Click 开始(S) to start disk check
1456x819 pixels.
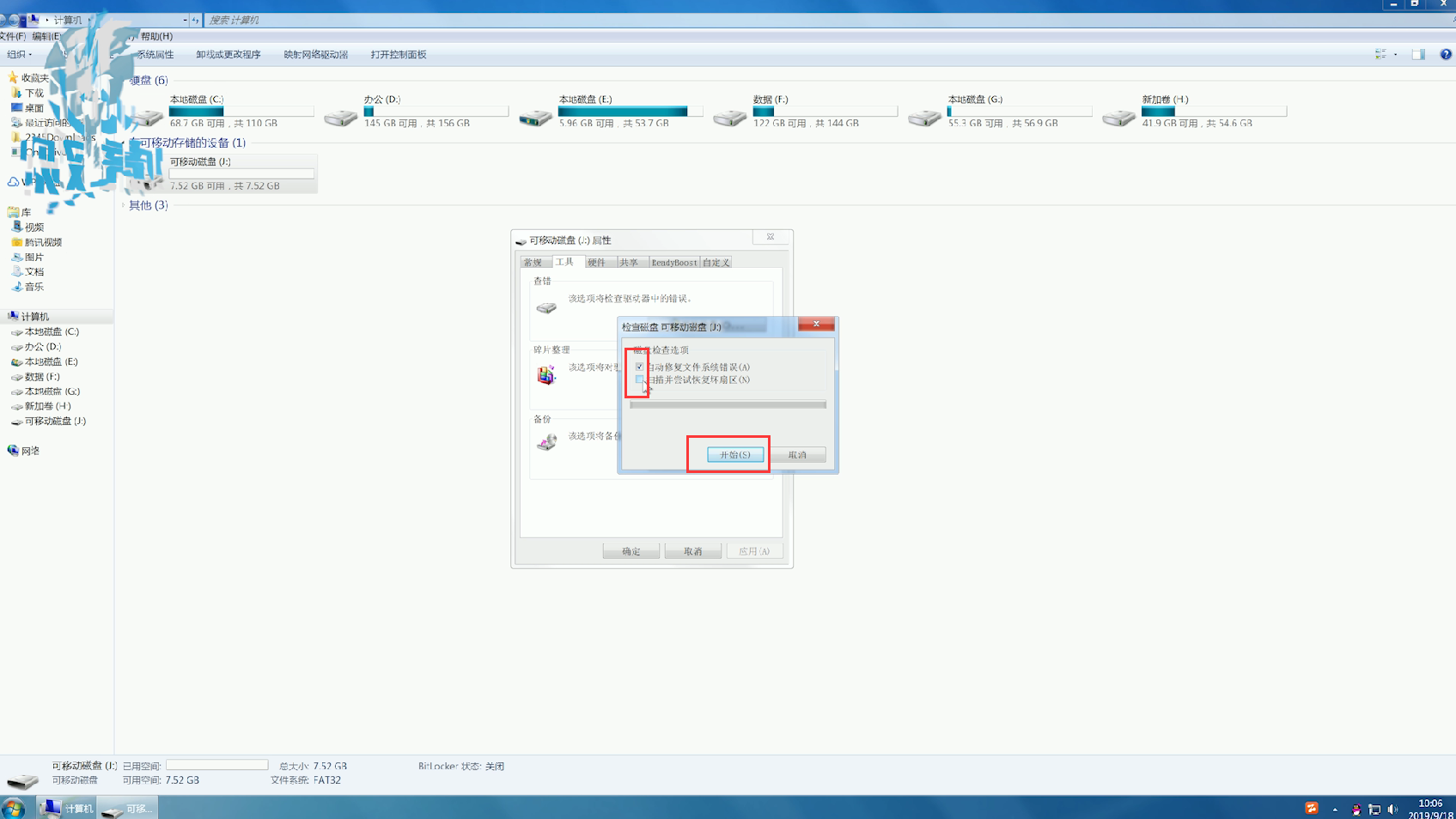click(x=735, y=455)
